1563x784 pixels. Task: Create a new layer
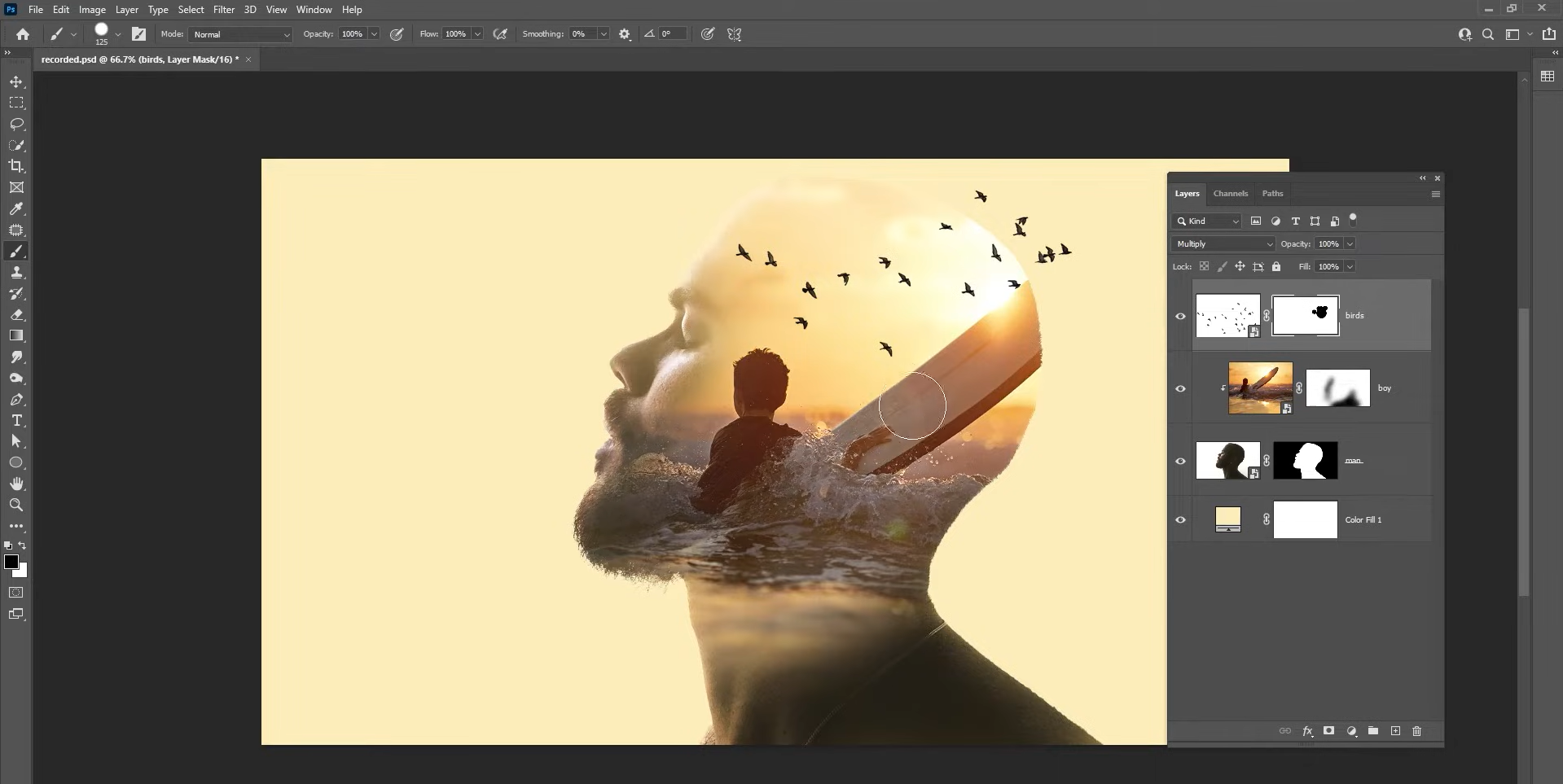tap(1395, 731)
